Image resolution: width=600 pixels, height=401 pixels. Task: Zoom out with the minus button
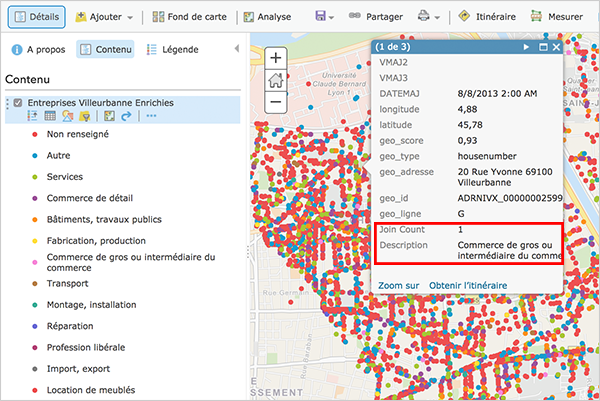coord(276,102)
